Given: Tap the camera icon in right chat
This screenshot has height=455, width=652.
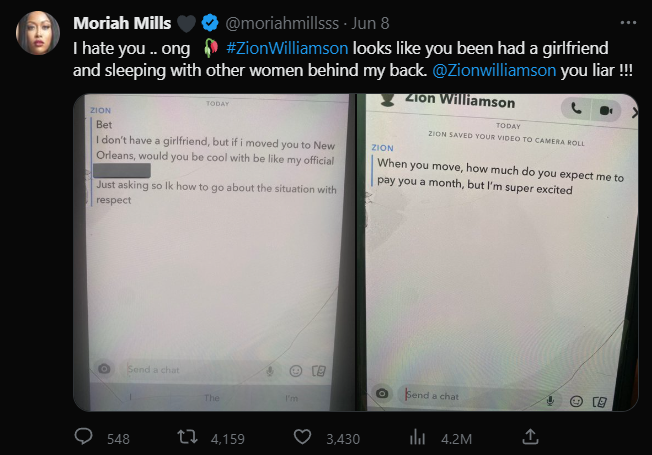Looking at the screenshot, I should [x=380, y=396].
